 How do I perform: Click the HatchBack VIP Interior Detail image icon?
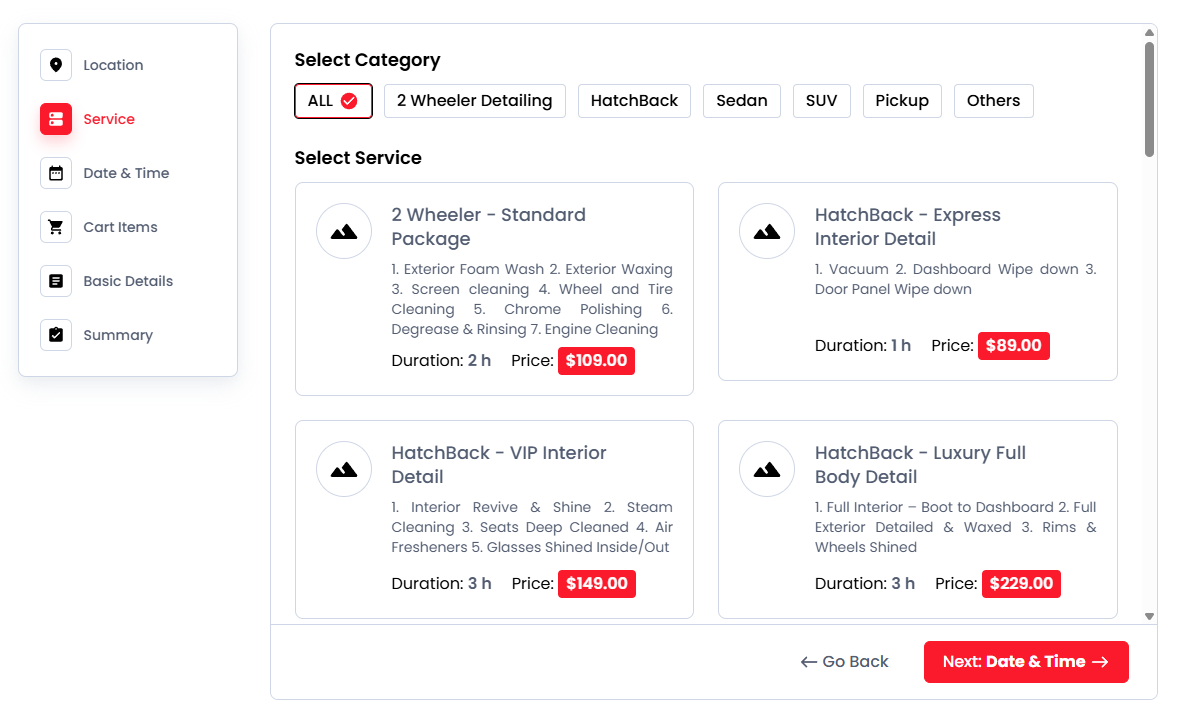point(344,469)
